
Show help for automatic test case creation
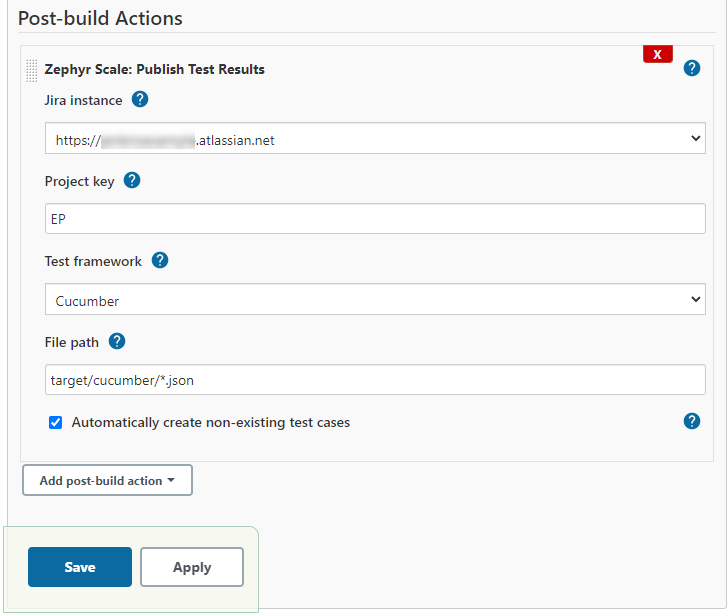pos(691,421)
